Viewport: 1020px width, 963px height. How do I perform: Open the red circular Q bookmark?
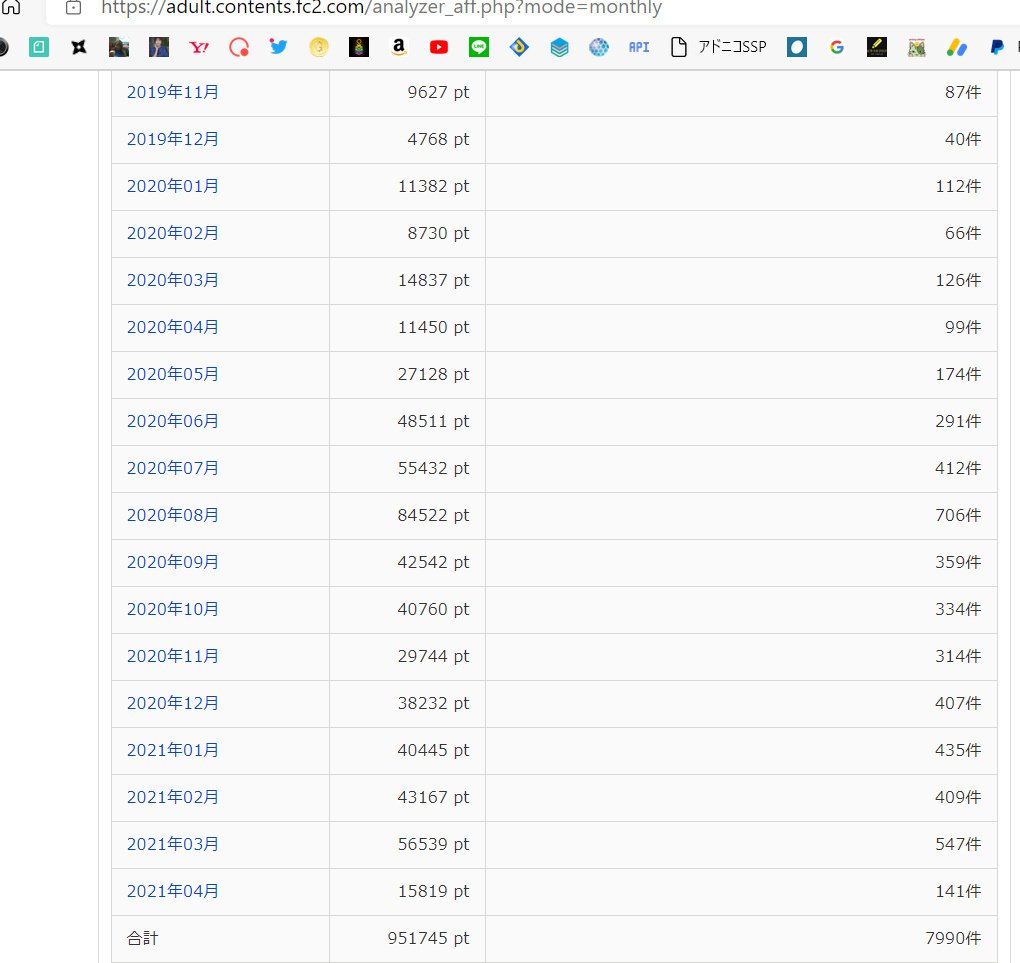tap(239, 47)
